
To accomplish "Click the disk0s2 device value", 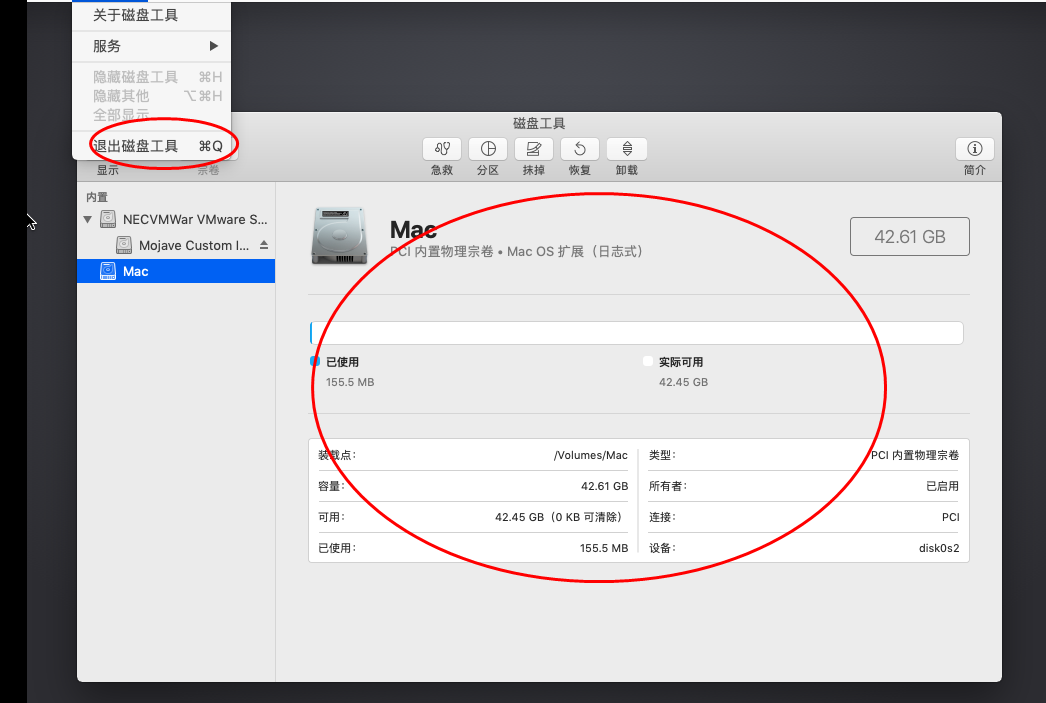I will point(939,548).
